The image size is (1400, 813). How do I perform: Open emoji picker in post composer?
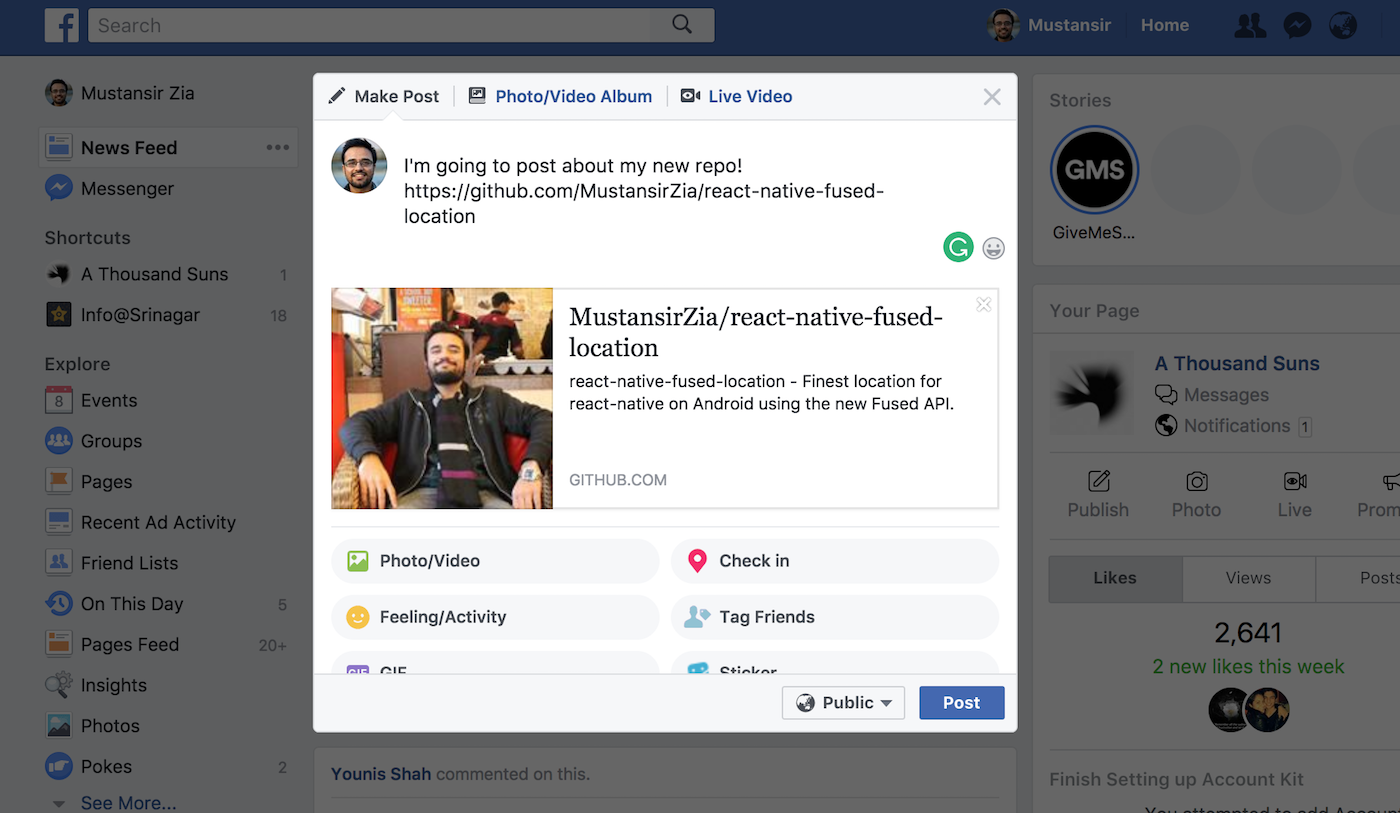[x=993, y=248]
